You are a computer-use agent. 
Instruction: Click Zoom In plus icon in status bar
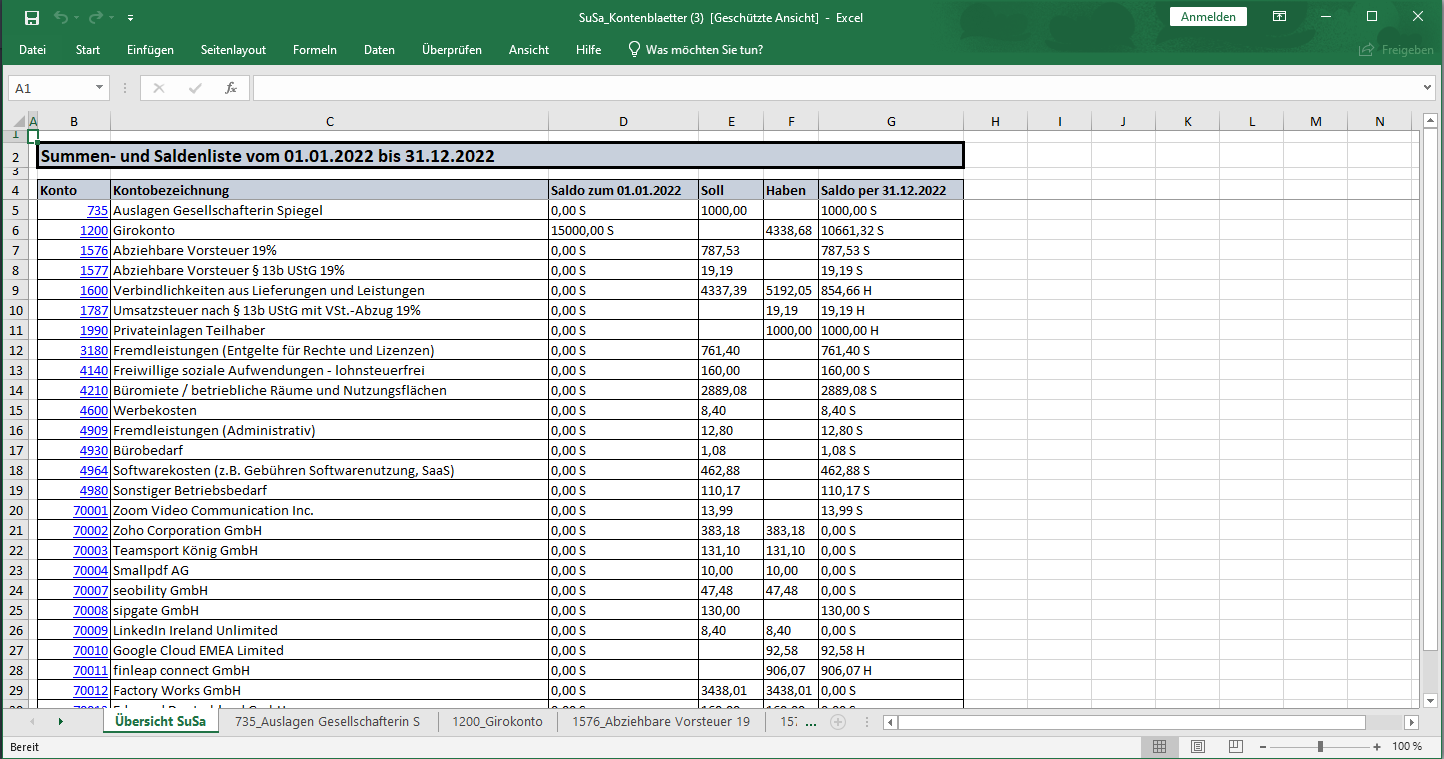click(x=1376, y=746)
